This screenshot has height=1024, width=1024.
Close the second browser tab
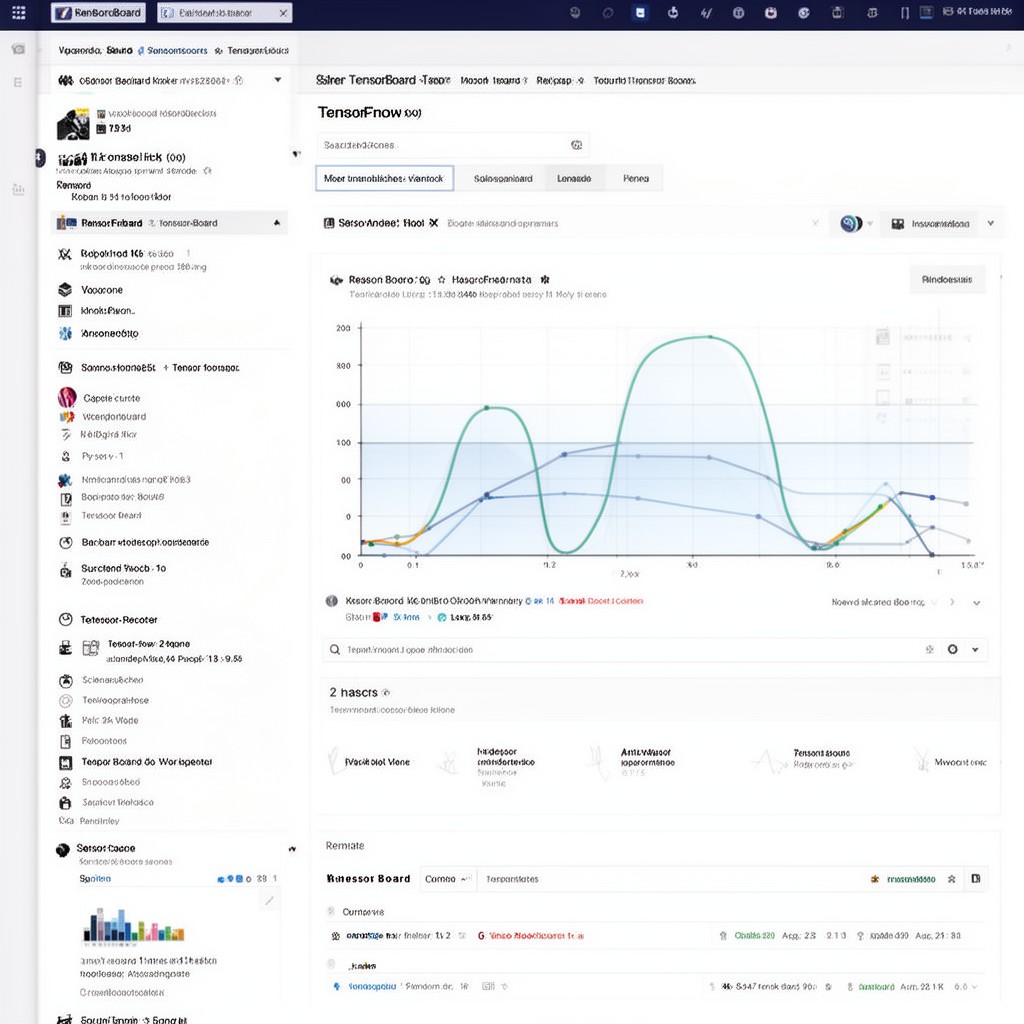(283, 13)
